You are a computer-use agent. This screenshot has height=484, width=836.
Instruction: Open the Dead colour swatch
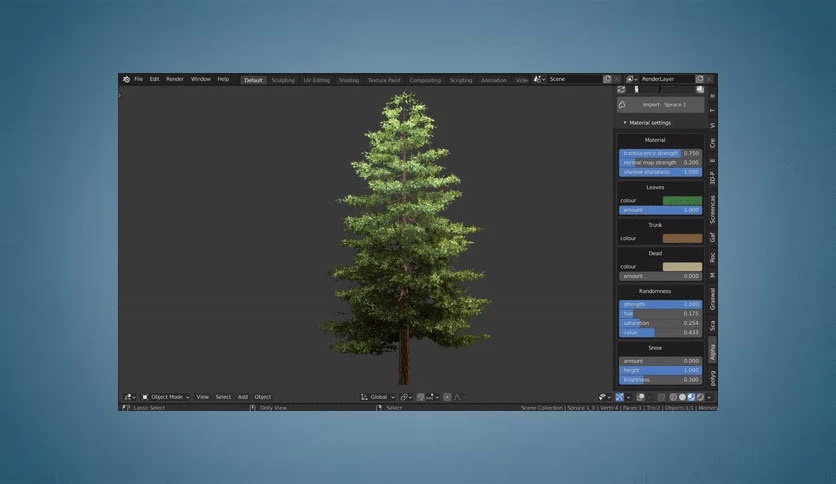682,267
